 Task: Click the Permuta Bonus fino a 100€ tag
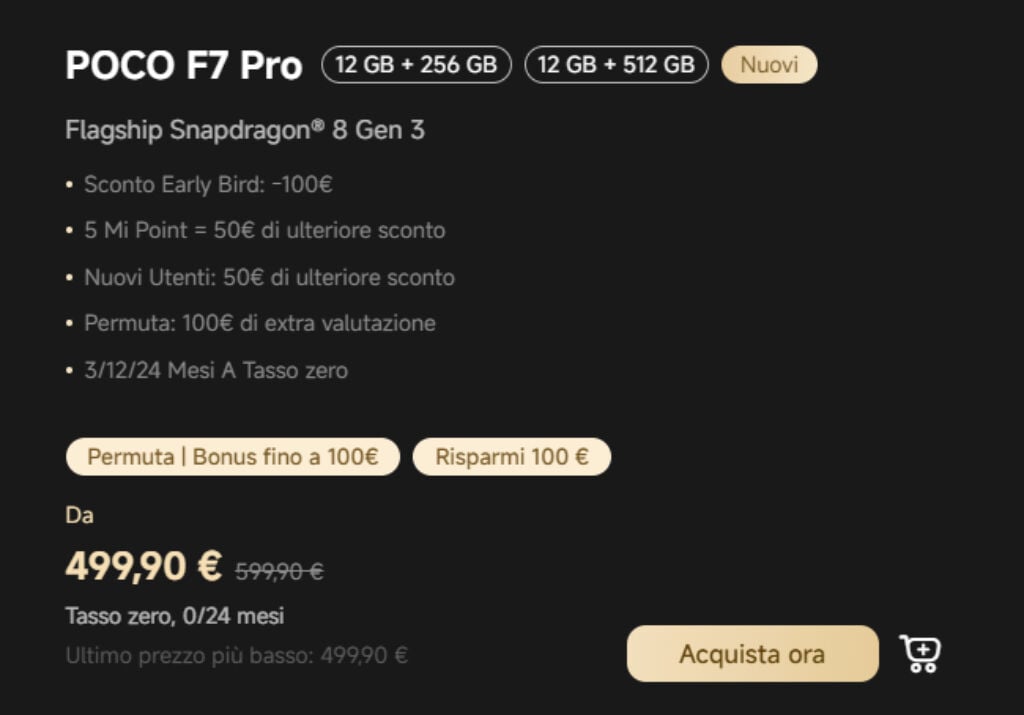click(232, 456)
